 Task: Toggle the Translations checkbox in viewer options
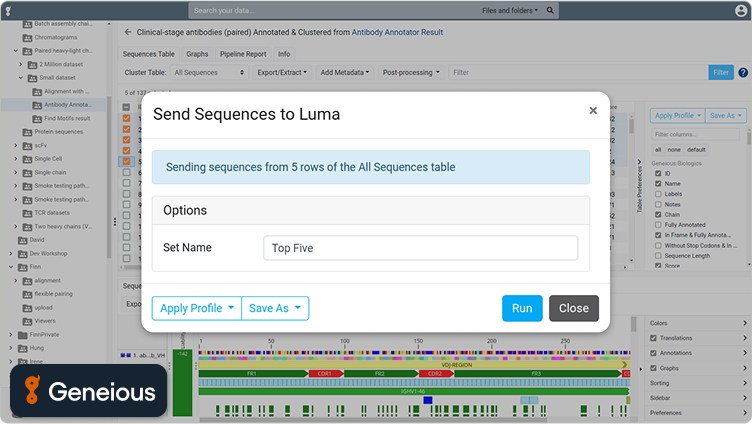[654, 338]
